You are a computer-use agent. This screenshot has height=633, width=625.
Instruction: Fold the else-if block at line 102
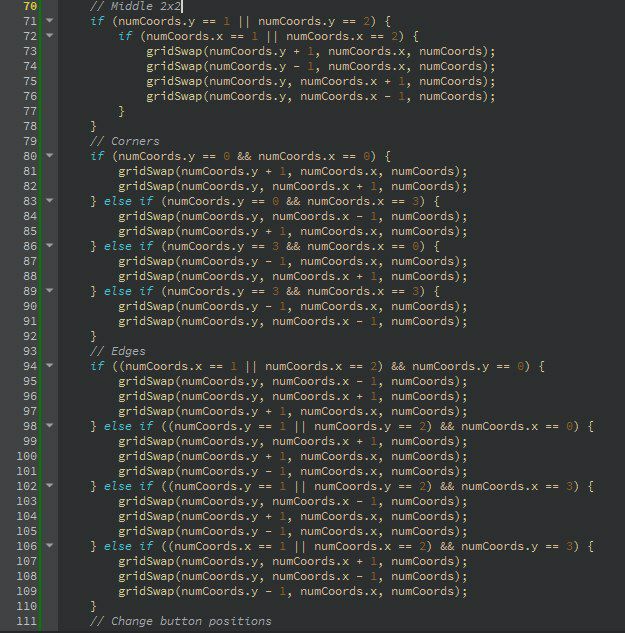pyautogui.click(x=50, y=485)
